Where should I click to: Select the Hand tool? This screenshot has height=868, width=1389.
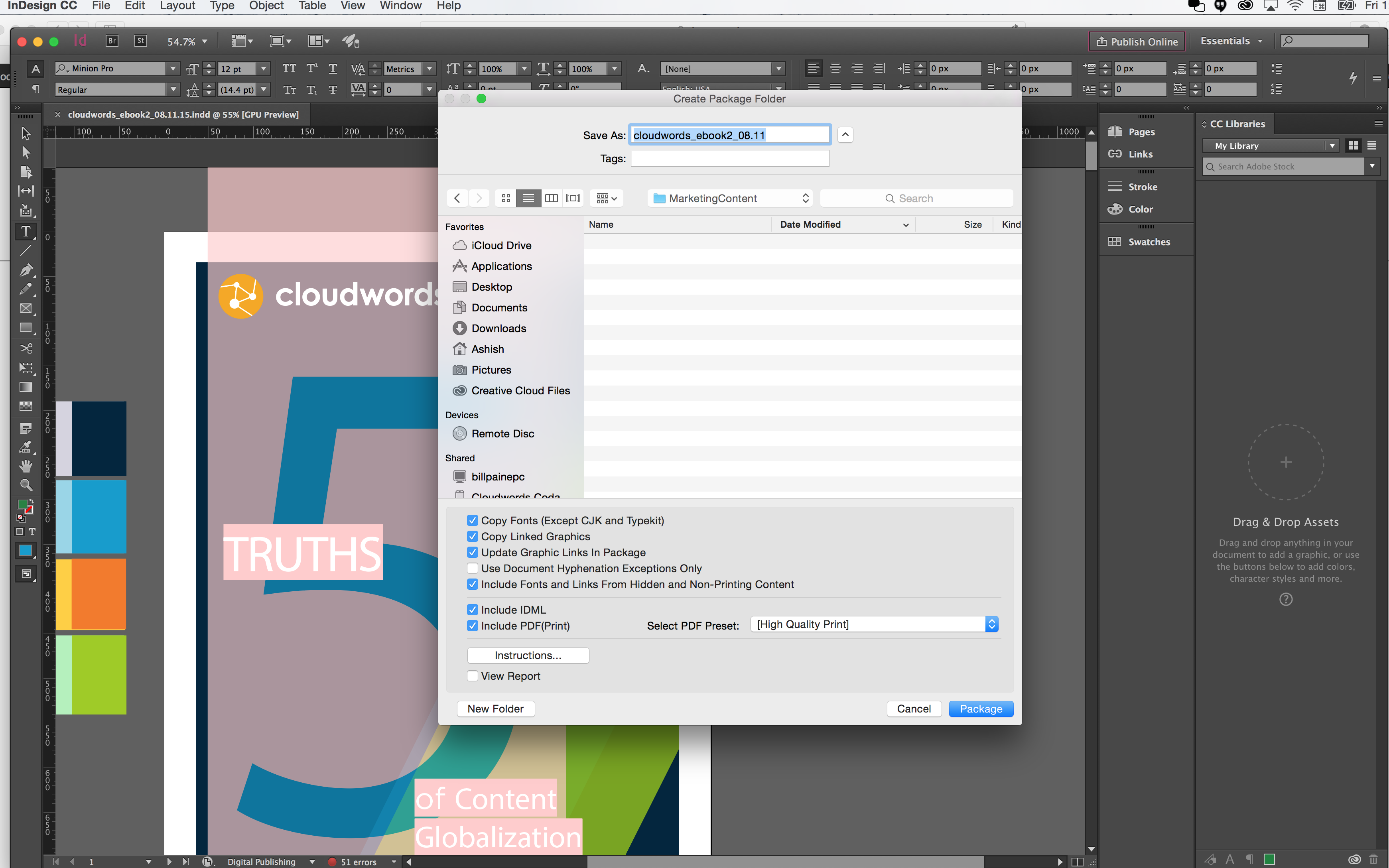pyautogui.click(x=25, y=466)
